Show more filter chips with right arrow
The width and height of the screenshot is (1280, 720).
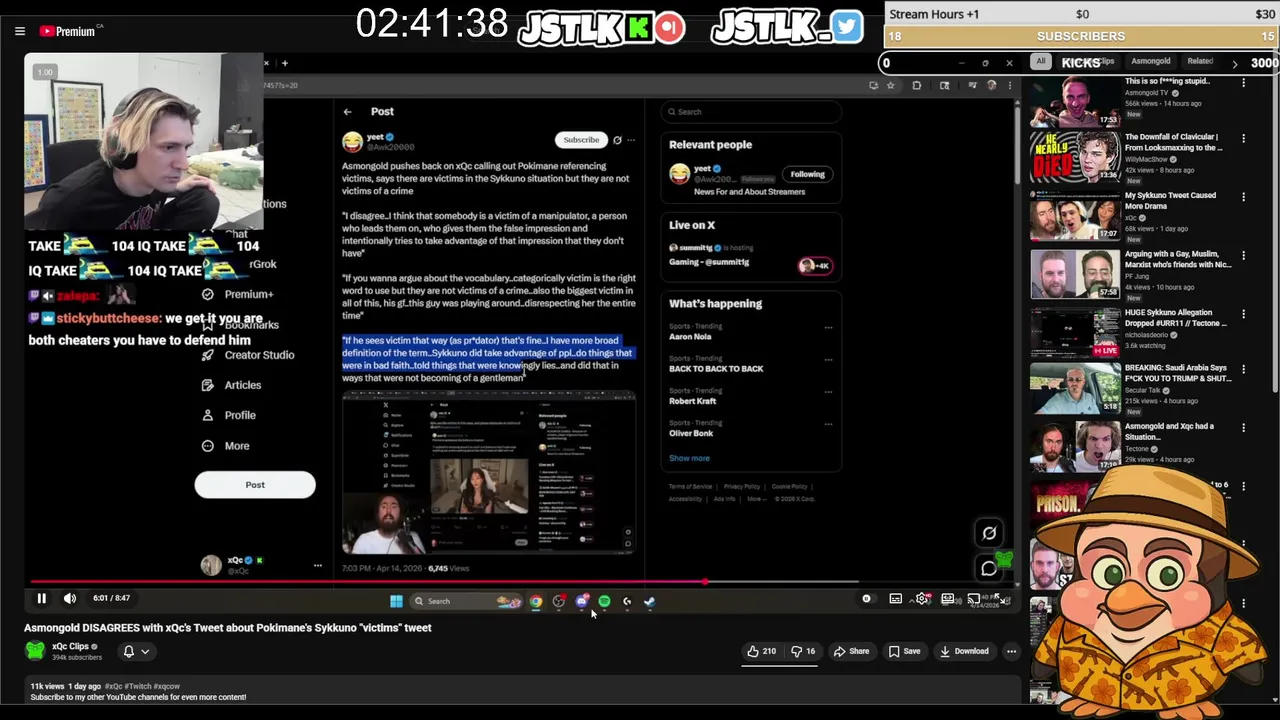pos(1234,62)
